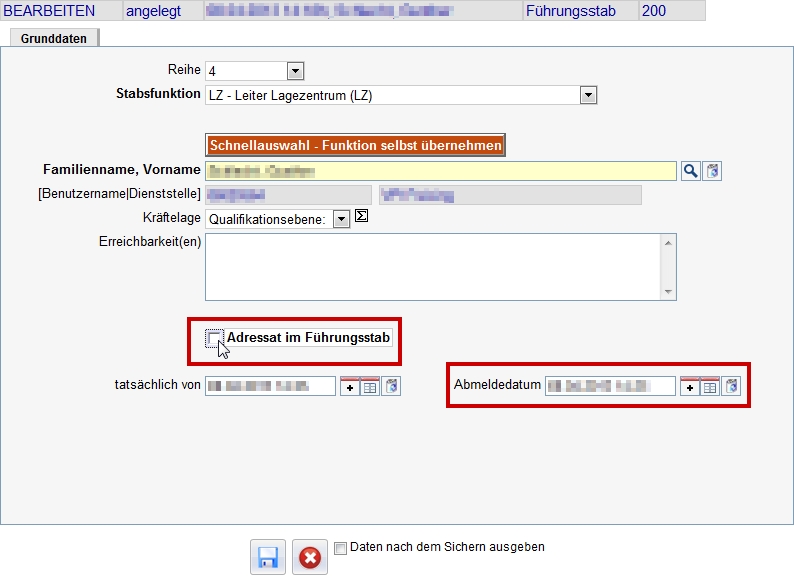Click the header value 200
The width and height of the screenshot is (794, 580).
click(x=654, y=11)
